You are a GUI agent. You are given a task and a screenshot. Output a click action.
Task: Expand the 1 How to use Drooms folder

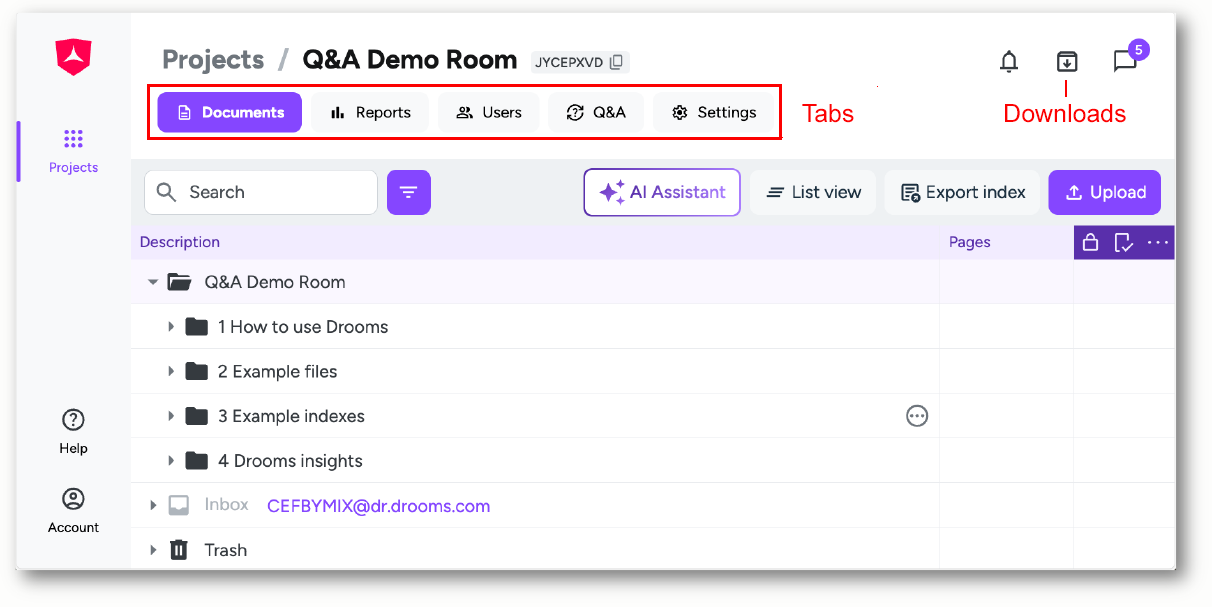171,327
